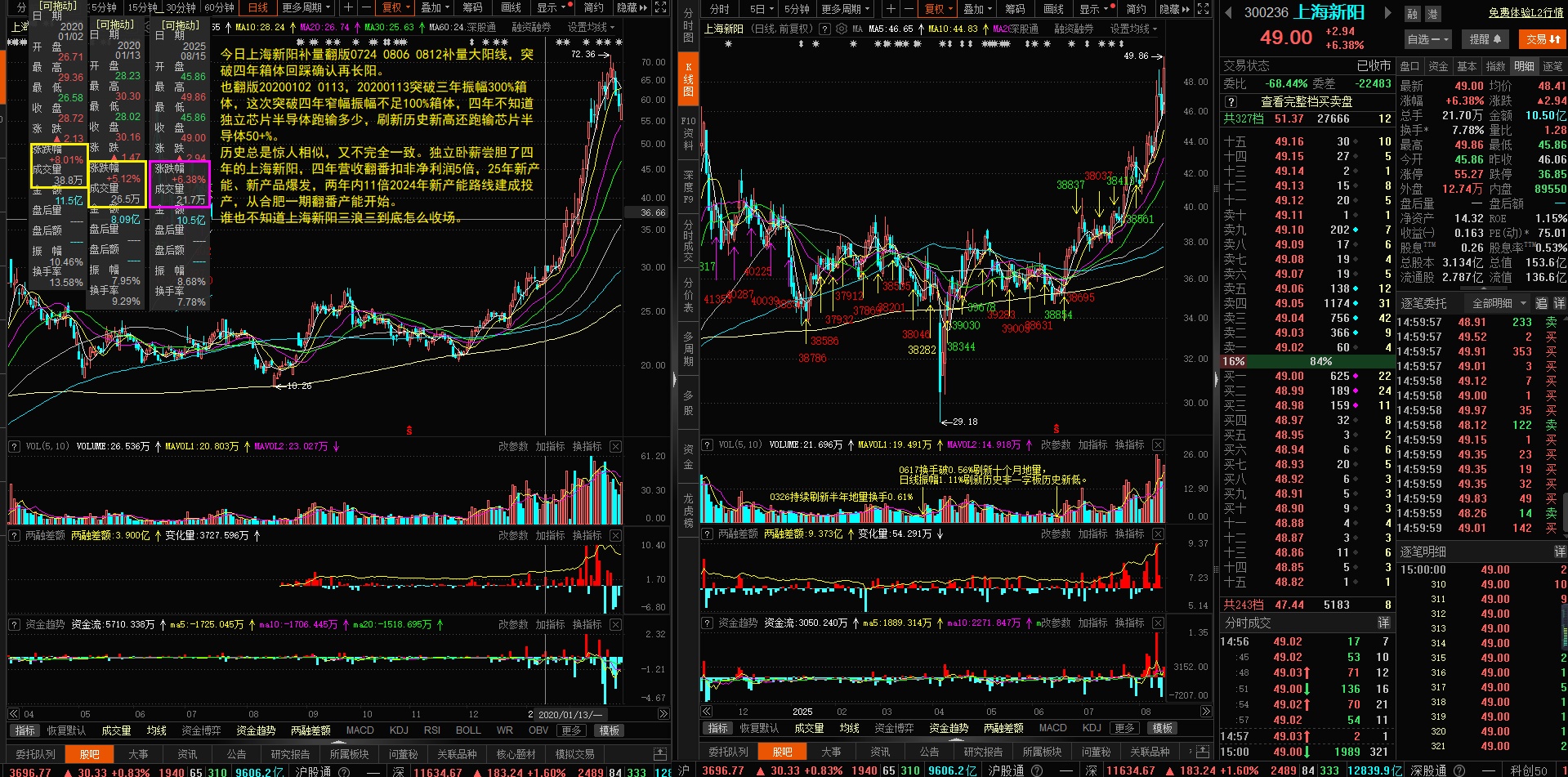Image resolution: width=1568 pixels, height=777 pixels.
Task: Open help question mark beside 上海新阳 title
Action: [x=824, y=29]
